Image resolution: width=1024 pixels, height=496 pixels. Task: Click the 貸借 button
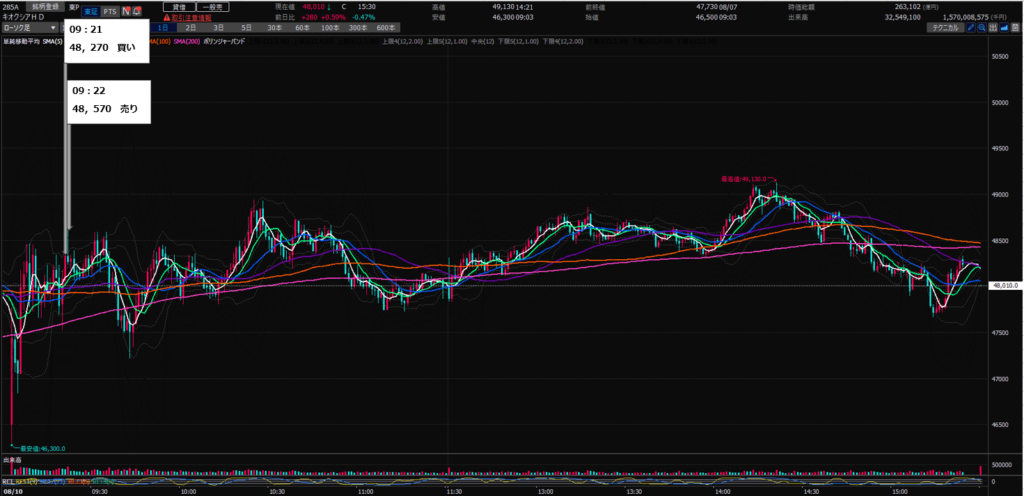178,7
